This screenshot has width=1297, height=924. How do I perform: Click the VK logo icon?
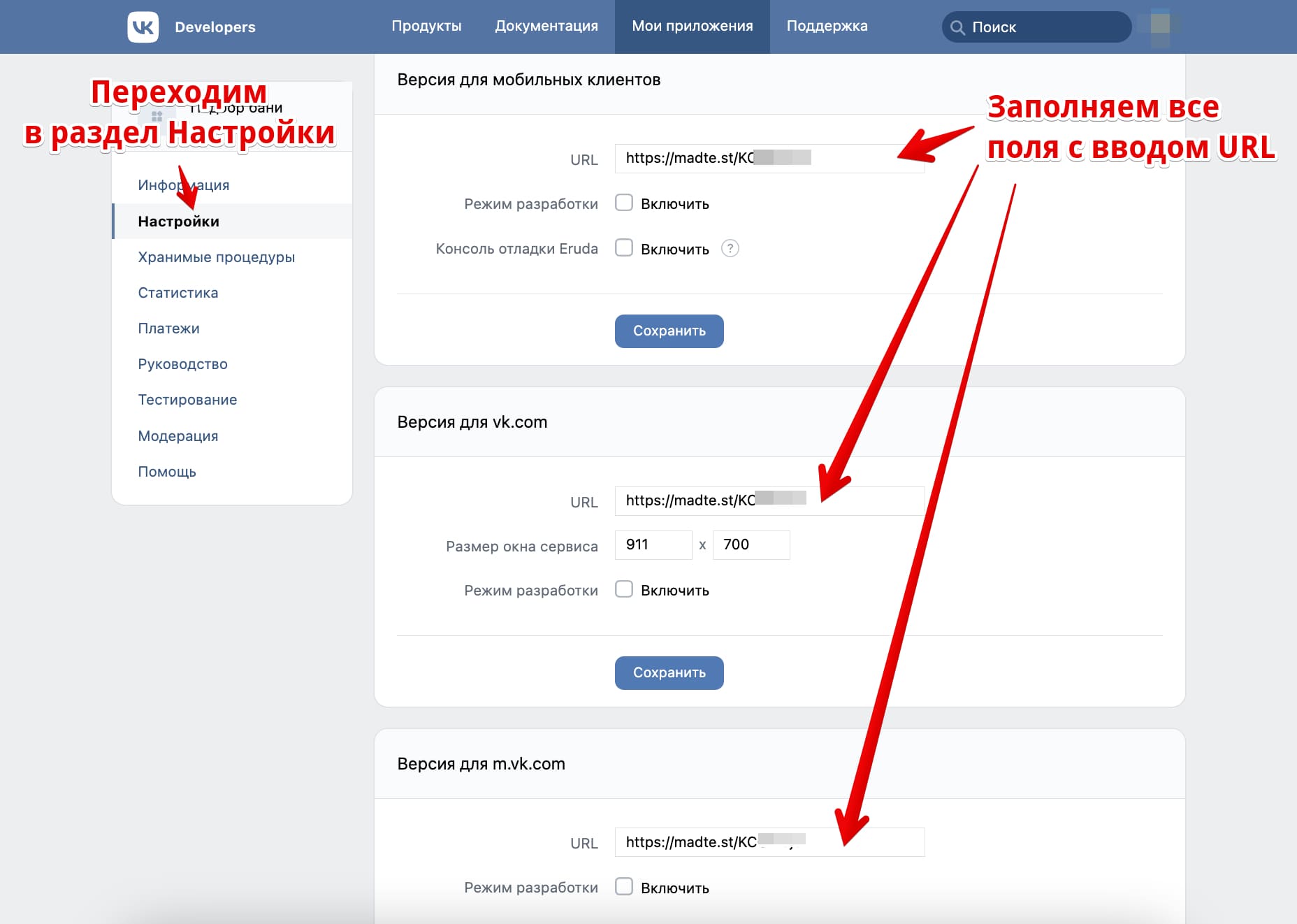coord(143,27)
